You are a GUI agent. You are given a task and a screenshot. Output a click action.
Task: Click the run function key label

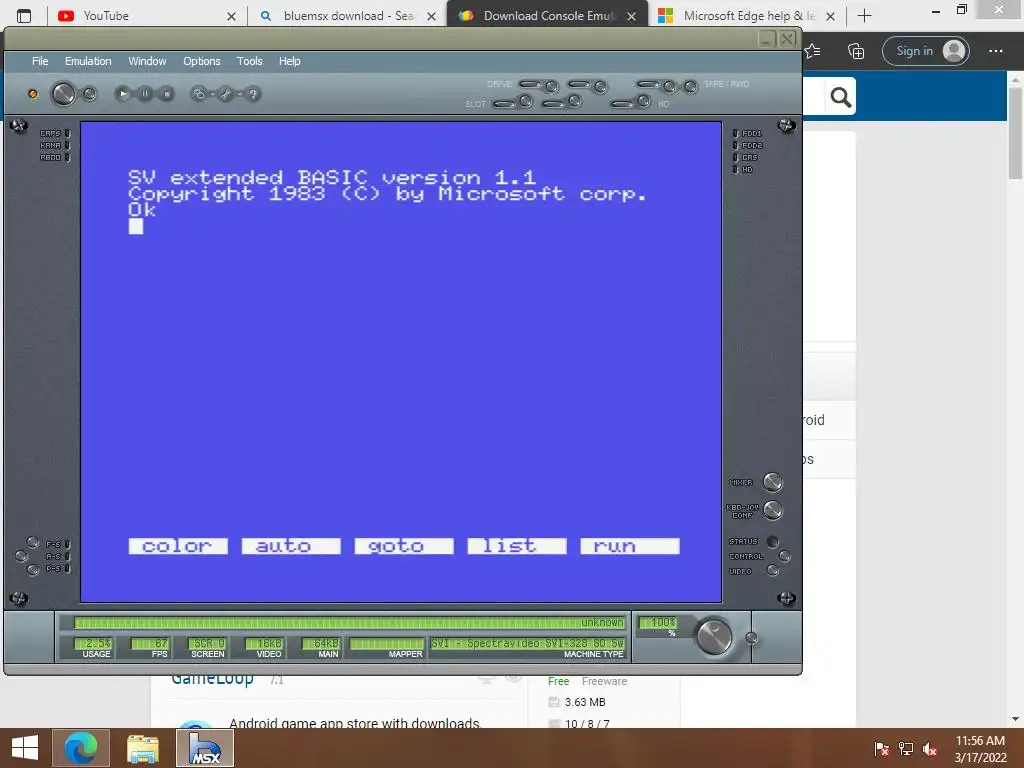click(630, 546)
